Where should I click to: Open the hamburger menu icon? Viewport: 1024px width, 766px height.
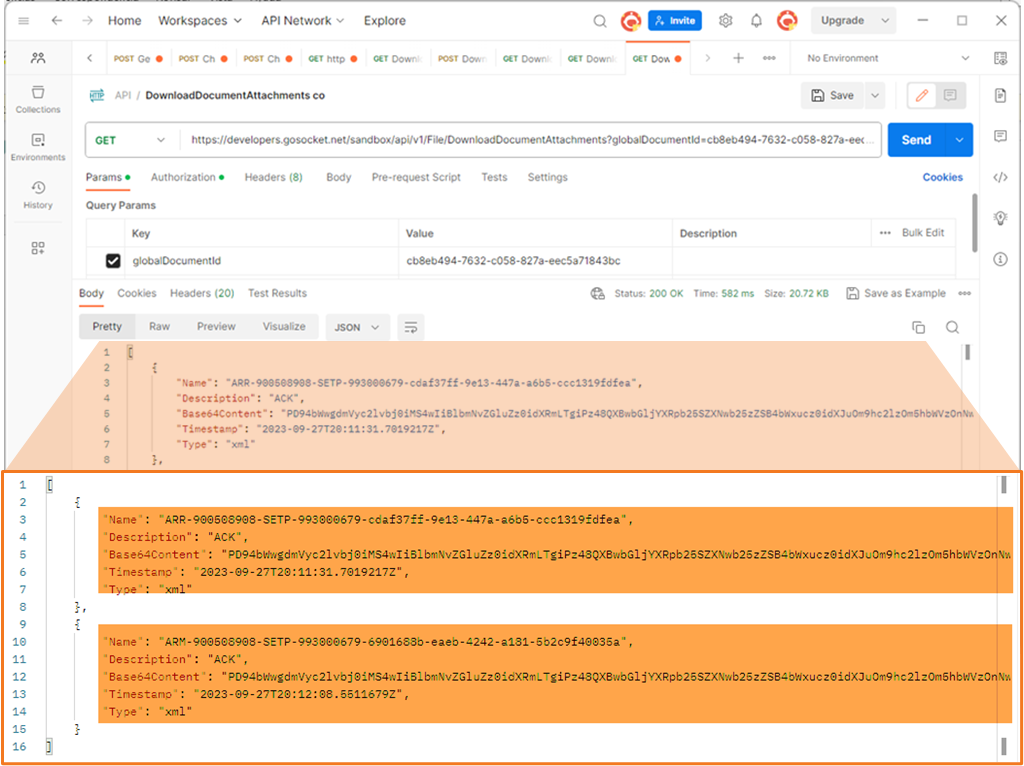(x=24, y=21)
